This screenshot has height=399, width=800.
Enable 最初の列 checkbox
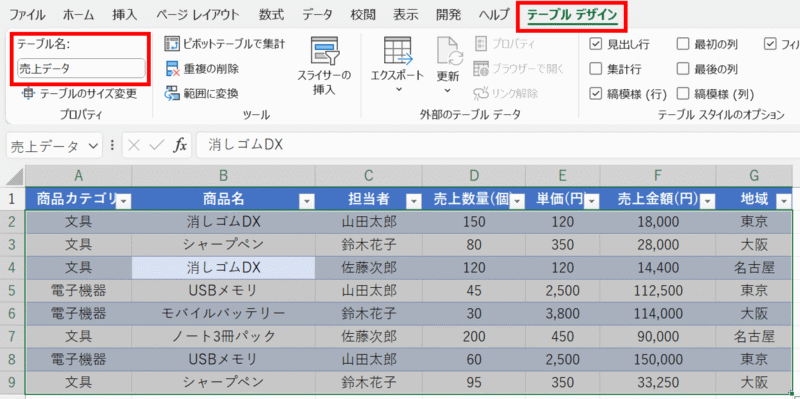click(x=683, y=44)
